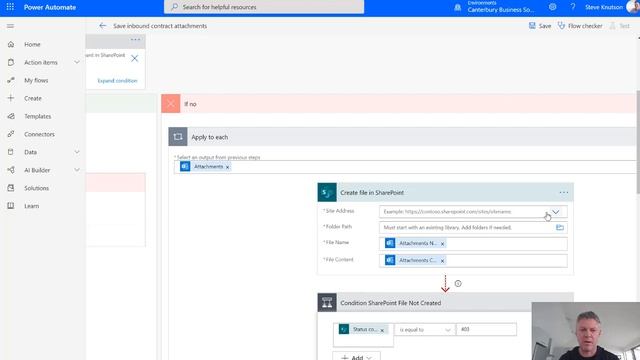The height and width of the screenshot is (360, 640).
Task: Click the My flows icon
Action: point(11,80)
